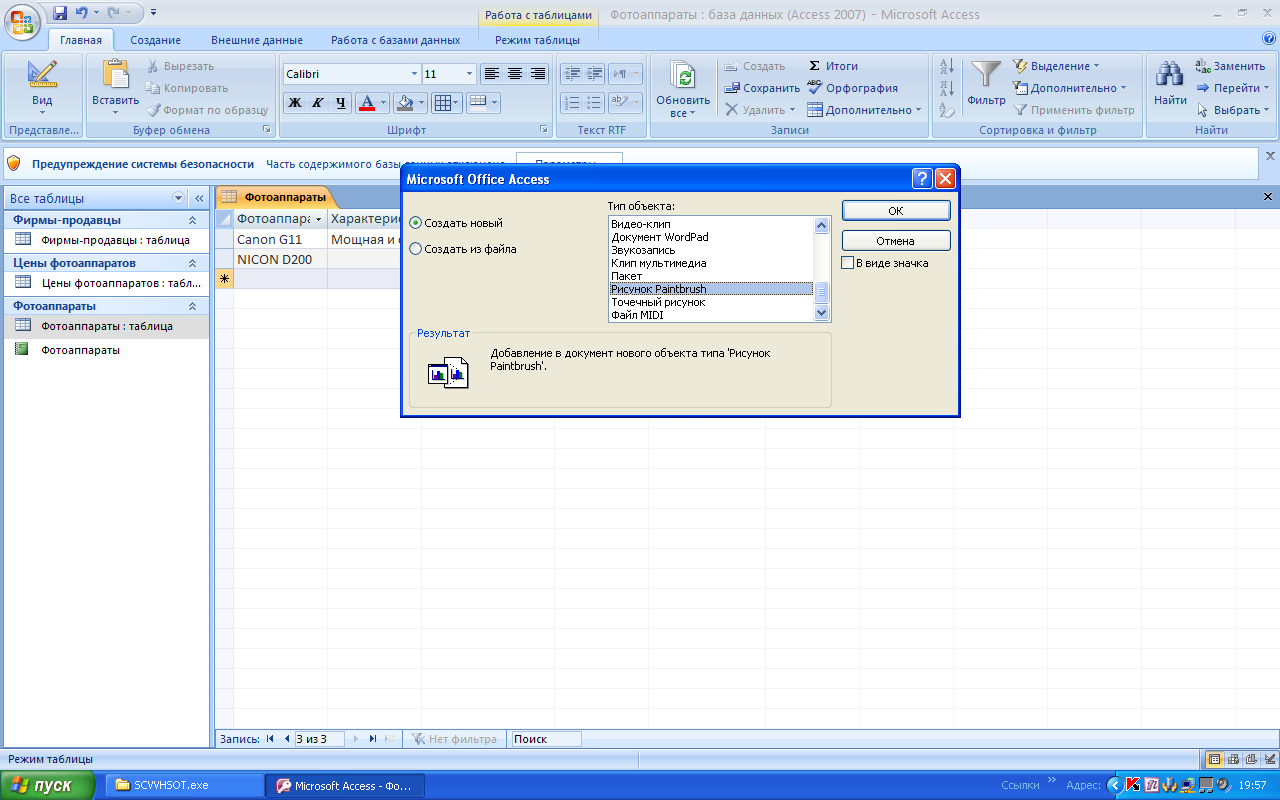The width and height of the screenshot is (1280, 800).
Task: Collapse Фирмы-продавцы group
Action: click(192, 220)
